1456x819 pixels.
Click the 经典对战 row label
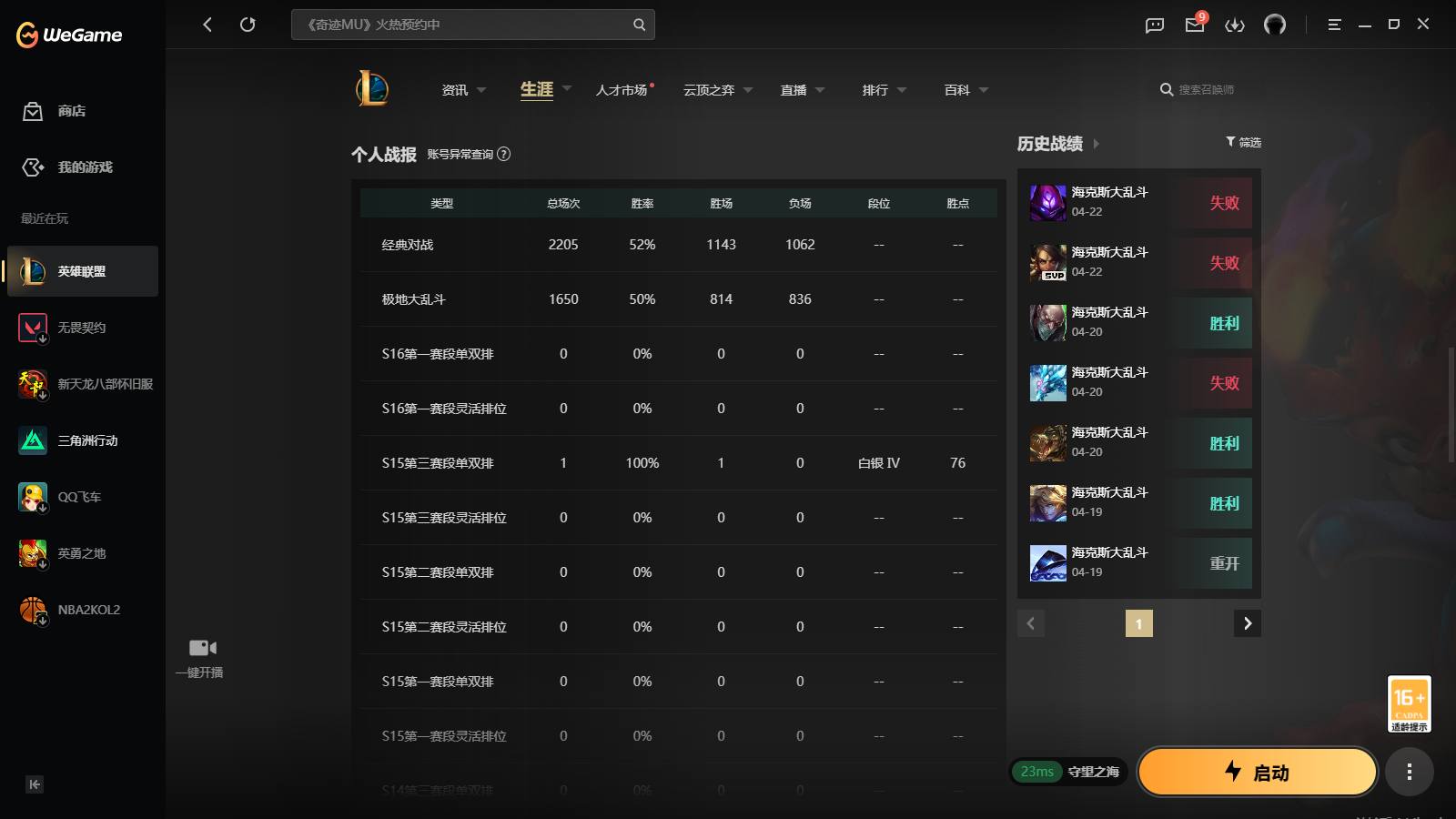[408, 245]
